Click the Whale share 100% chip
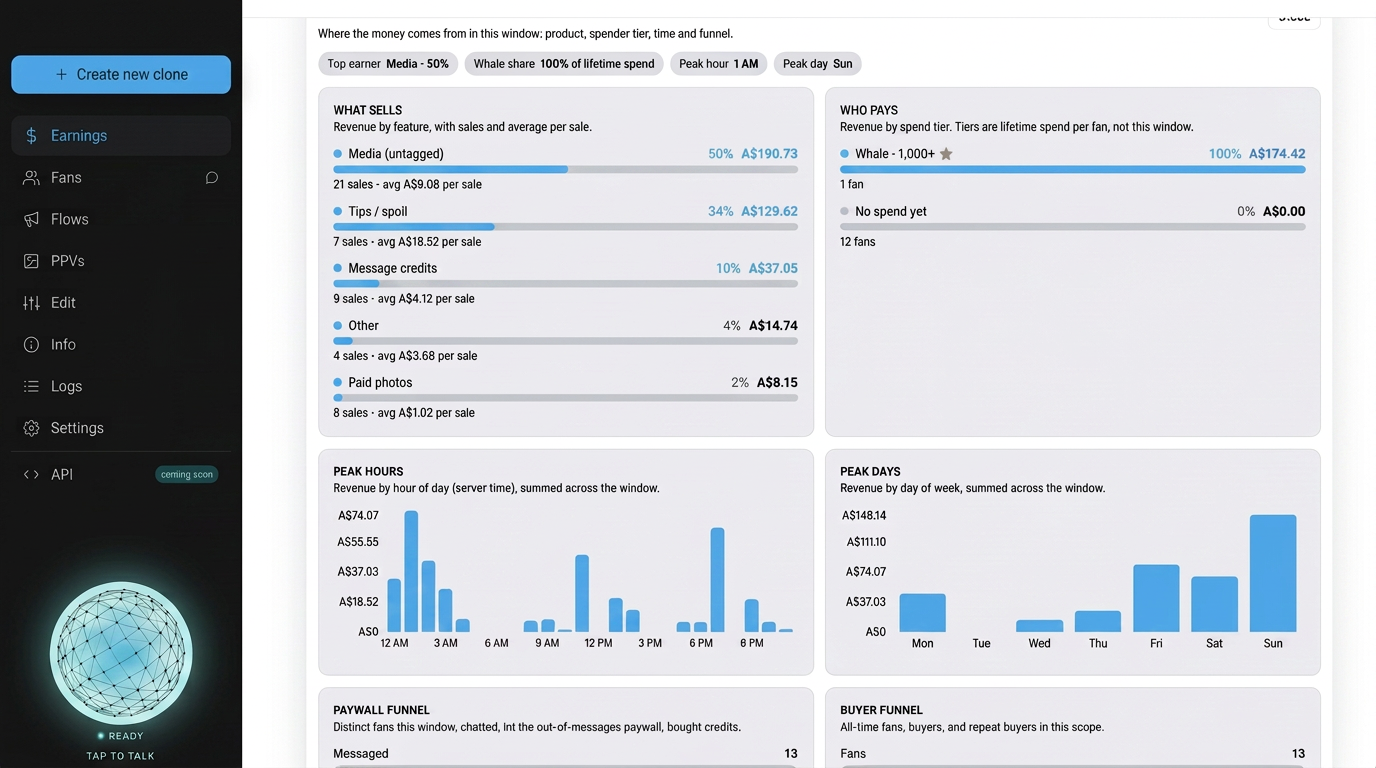 (x=564, y=64)
